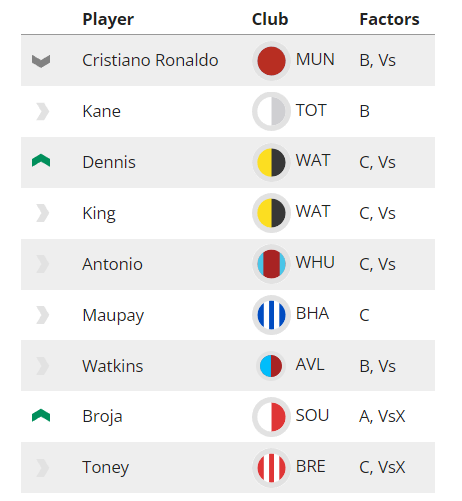Click the grey down arrow beside Cristiano Ronaldo

click(x=41, y=61)
